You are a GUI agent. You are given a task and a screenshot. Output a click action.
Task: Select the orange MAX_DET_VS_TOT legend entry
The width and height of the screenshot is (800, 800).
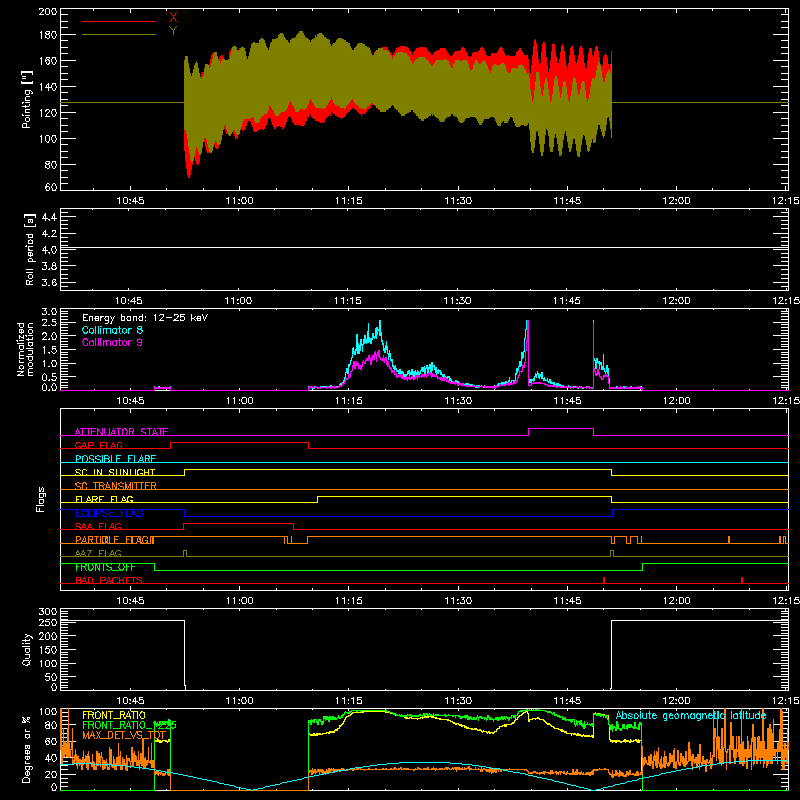pos(124,735)
